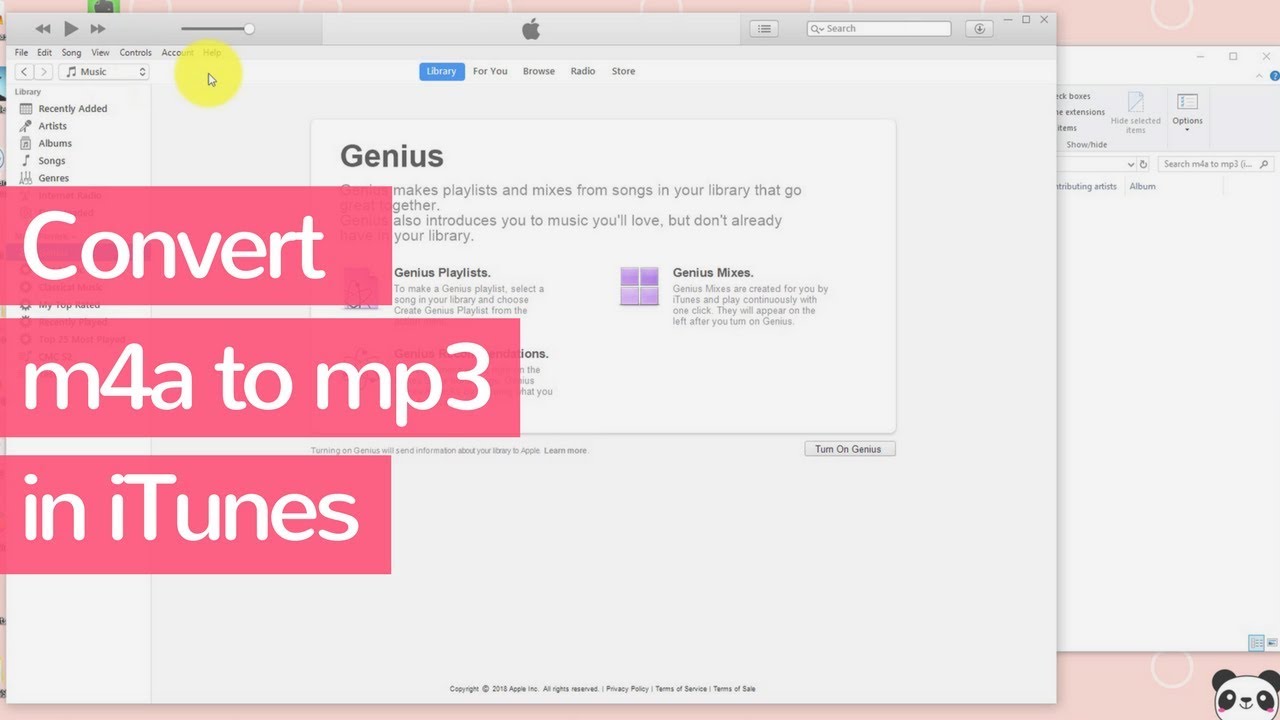Open the File menu
Image resolution: width=1280 pixels, height=720 pixels.
click(21, 52)
